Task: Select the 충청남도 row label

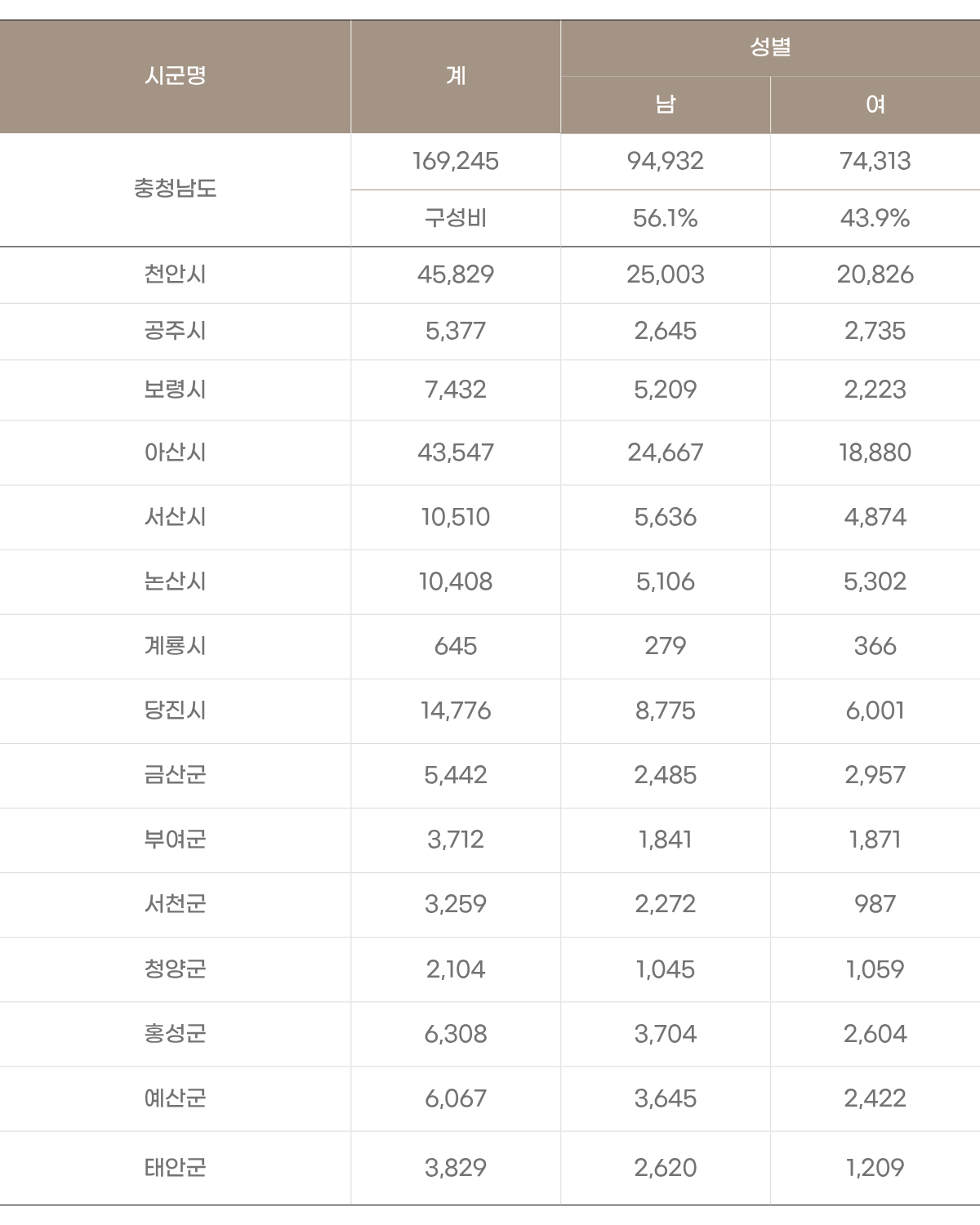Action: tap(175, 189)
